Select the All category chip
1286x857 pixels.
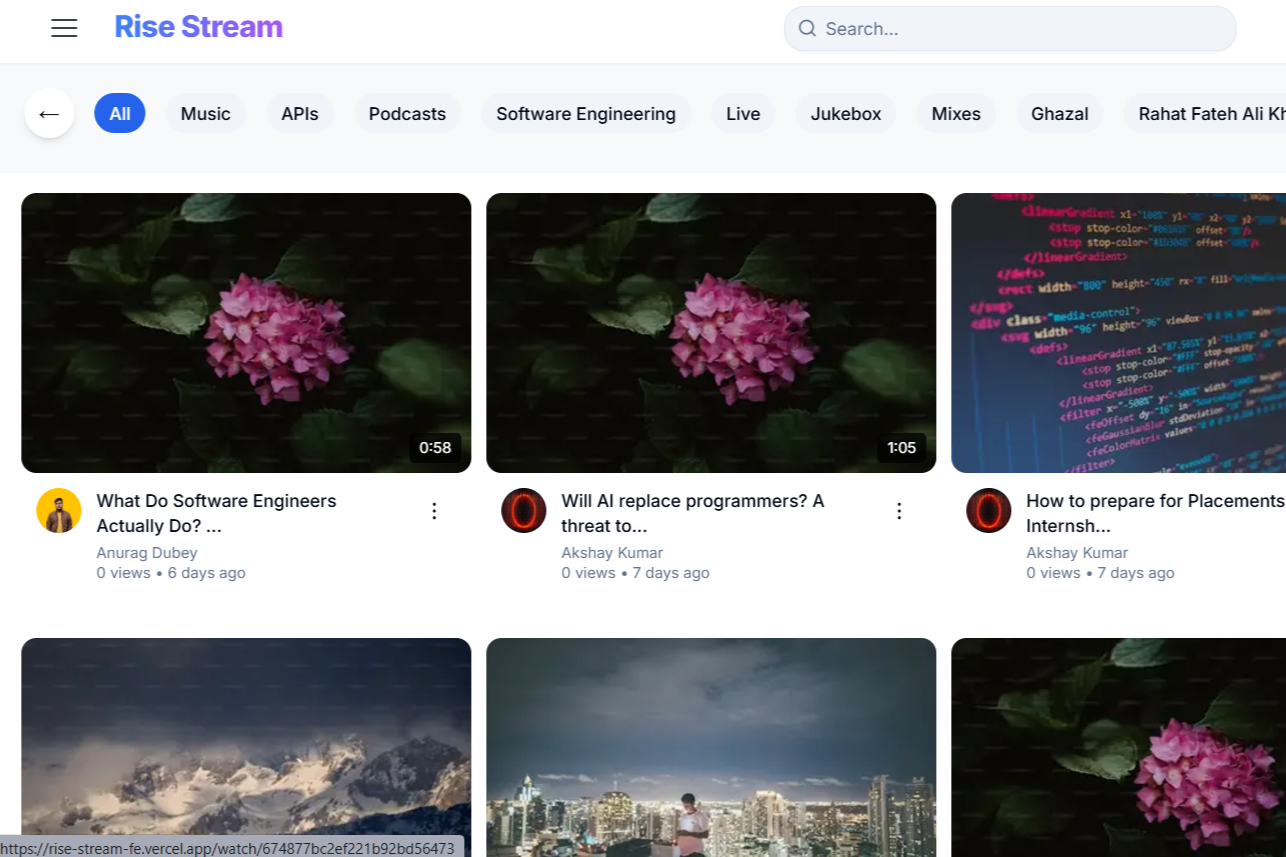(120, 114)
